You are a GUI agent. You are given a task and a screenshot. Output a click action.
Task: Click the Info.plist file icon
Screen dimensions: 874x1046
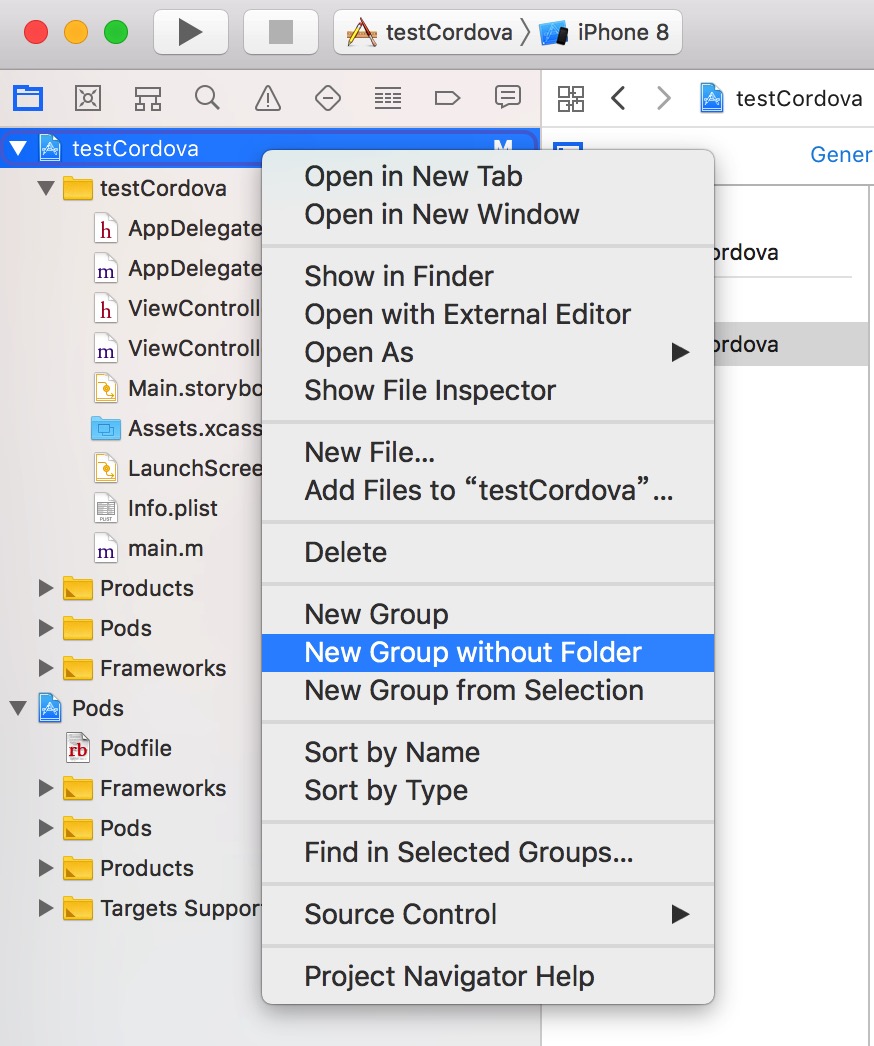click(x=105, y=508)
